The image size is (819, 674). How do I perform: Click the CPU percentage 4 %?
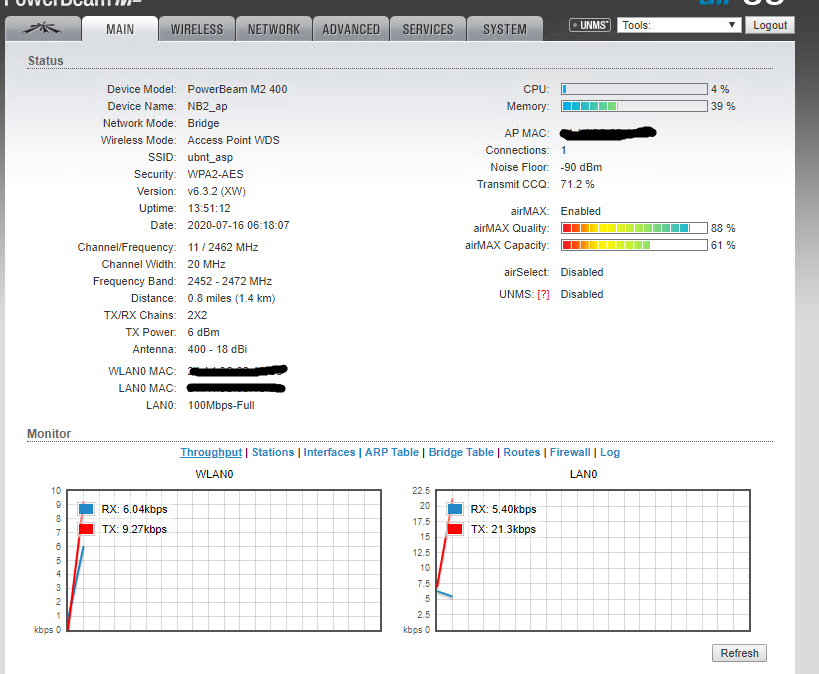pos(720,89)
